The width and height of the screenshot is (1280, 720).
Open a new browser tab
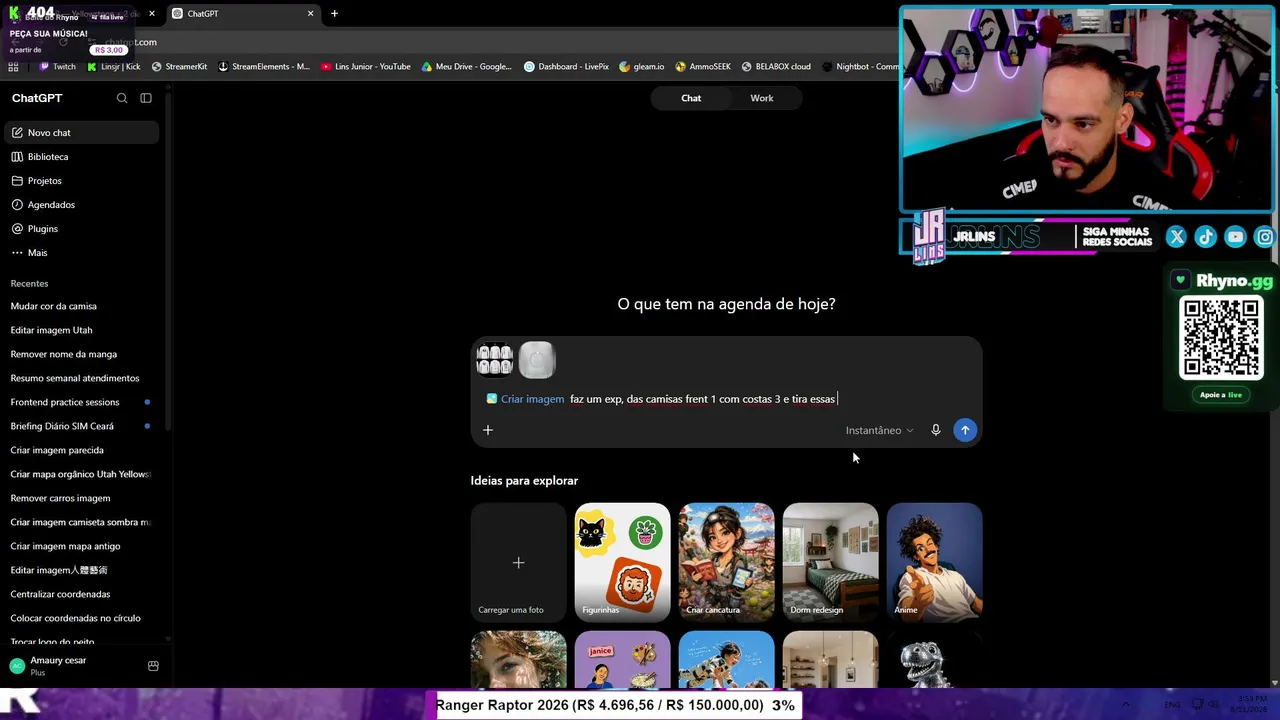click(x=334, y=14)
